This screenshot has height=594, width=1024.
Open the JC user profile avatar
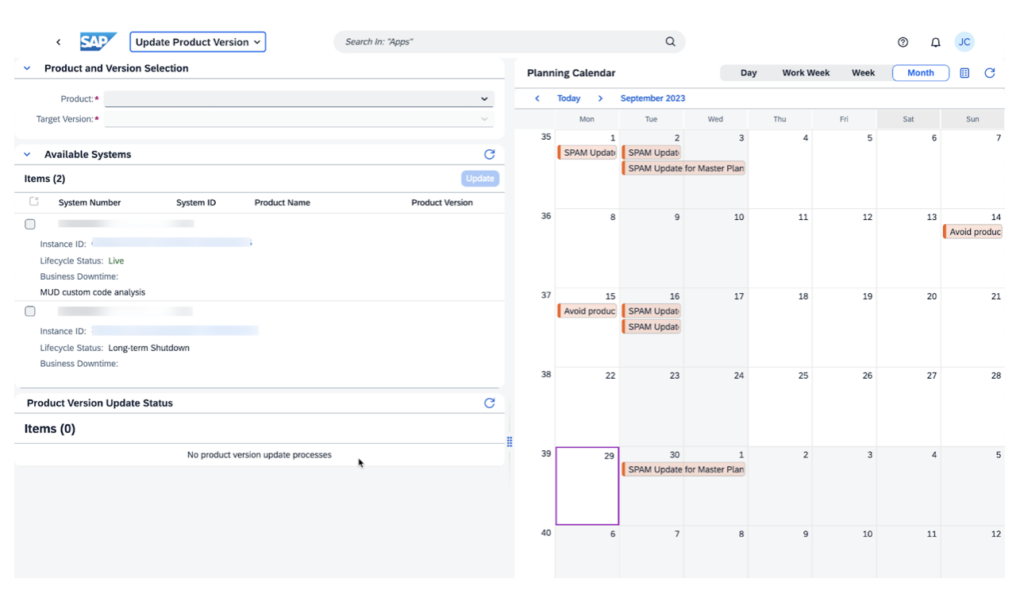[x=964, y=42]
